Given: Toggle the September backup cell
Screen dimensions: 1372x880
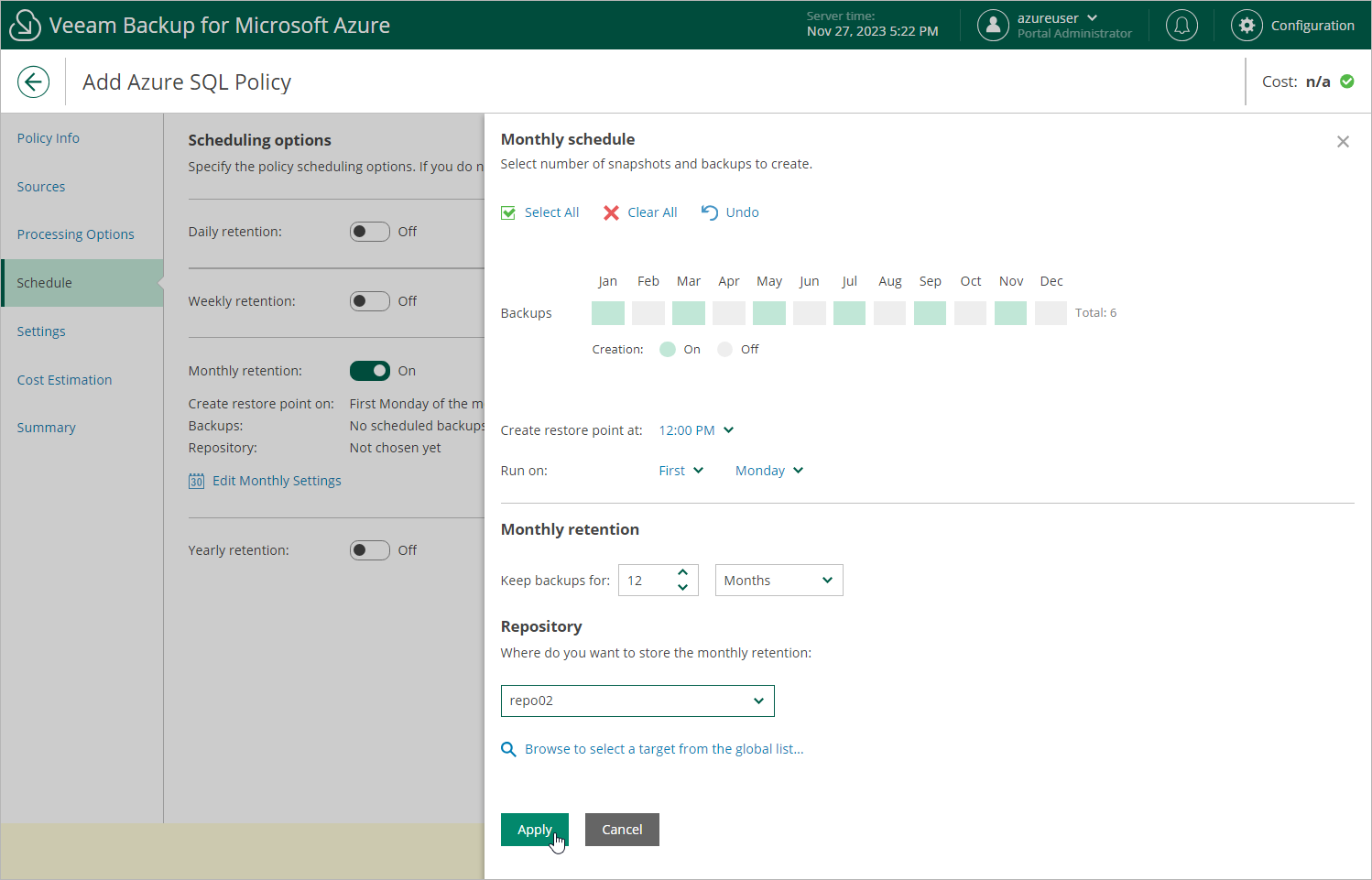Looking at the screenshot, I should [x=931, y=313].
